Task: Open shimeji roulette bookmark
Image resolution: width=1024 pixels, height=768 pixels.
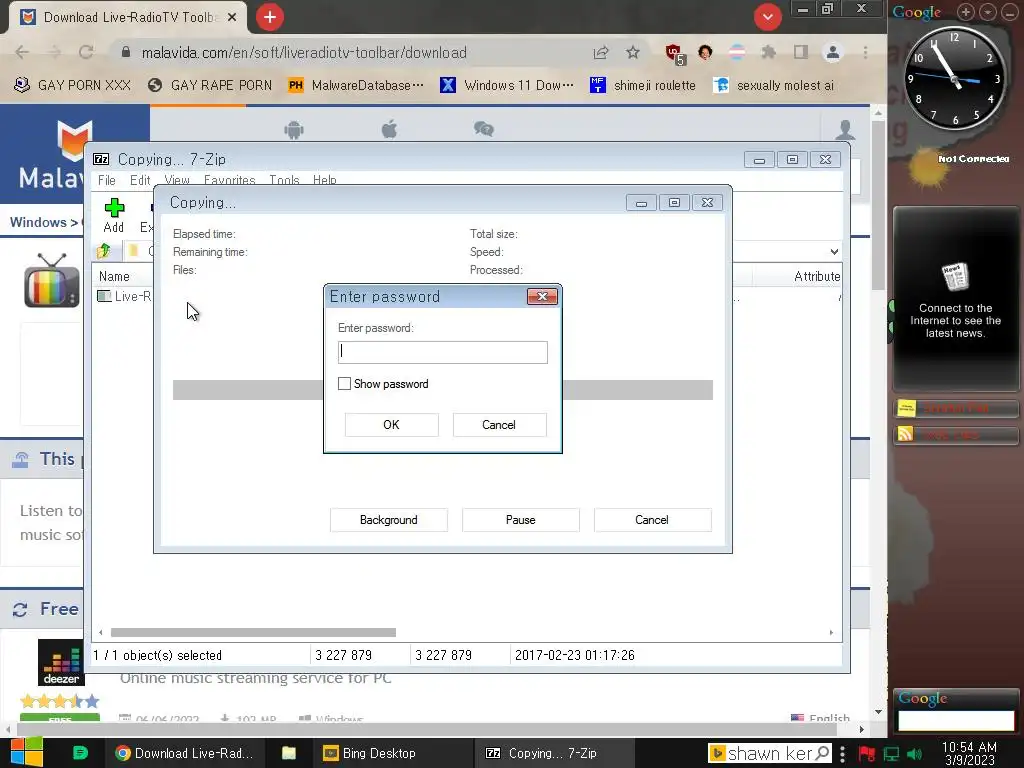Action: click(643, 85)
